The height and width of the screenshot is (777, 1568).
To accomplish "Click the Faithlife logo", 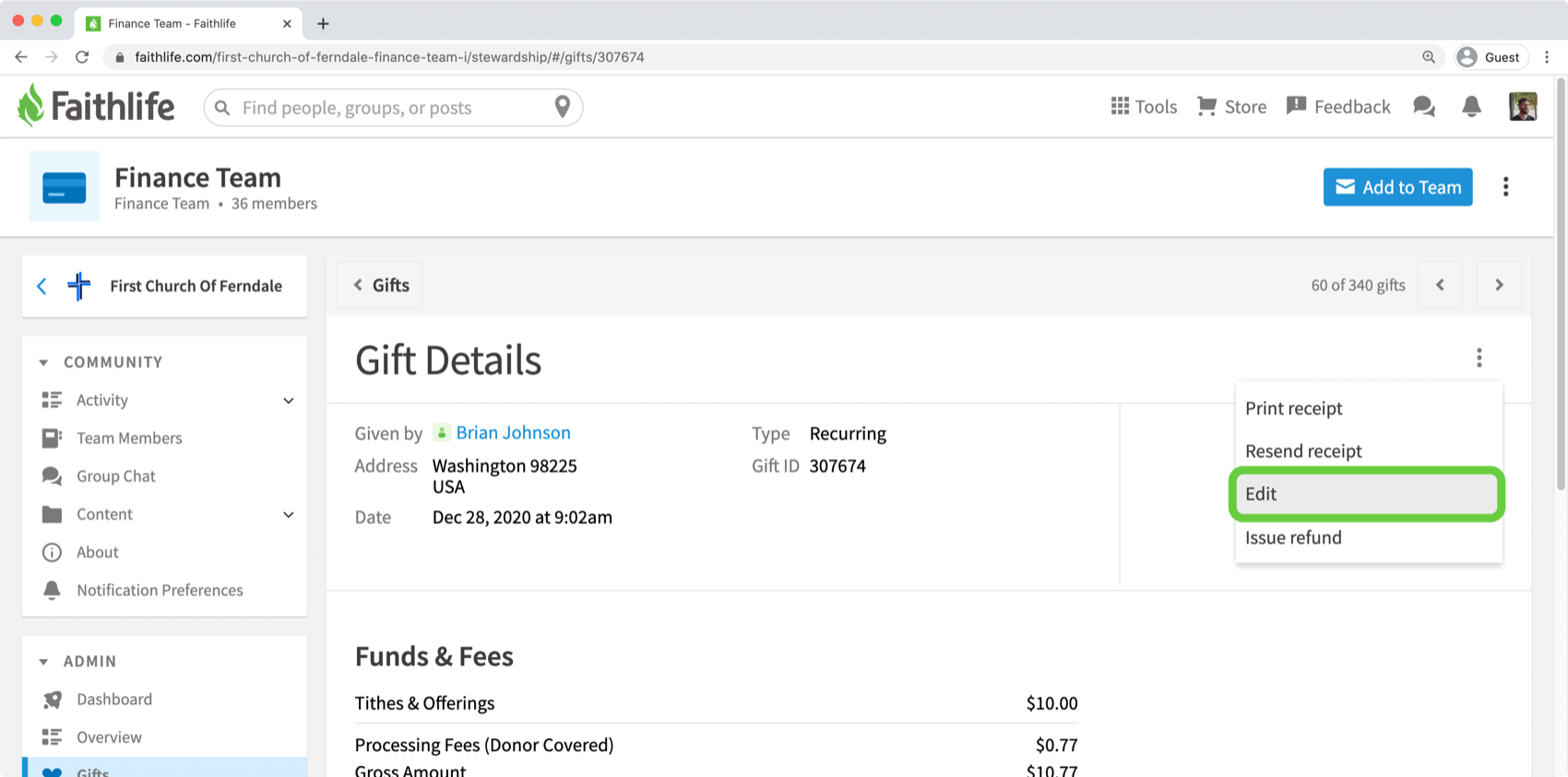I will click(x=96, y=106).
